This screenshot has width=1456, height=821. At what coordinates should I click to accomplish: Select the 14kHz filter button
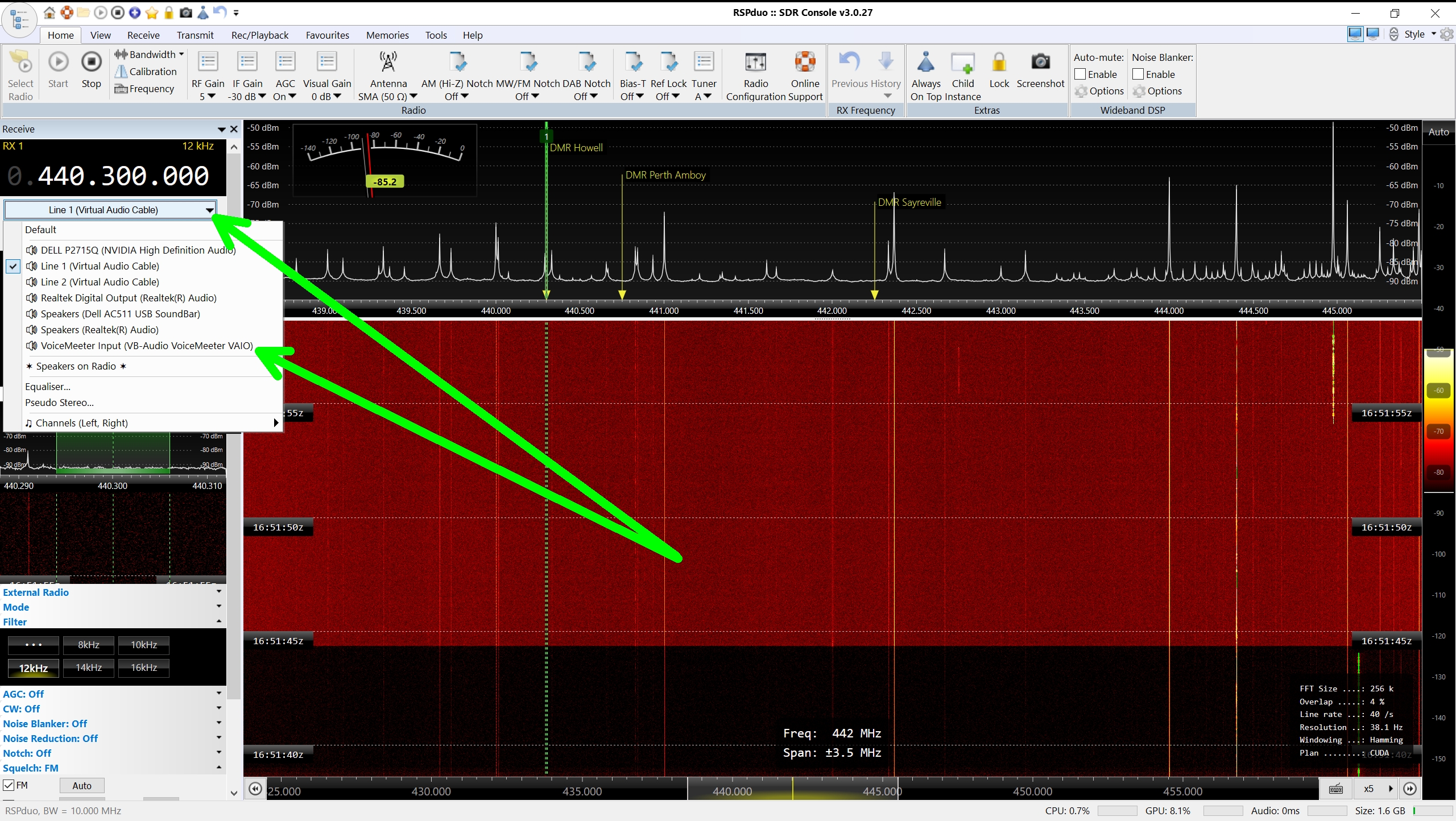tap(89, 667)
